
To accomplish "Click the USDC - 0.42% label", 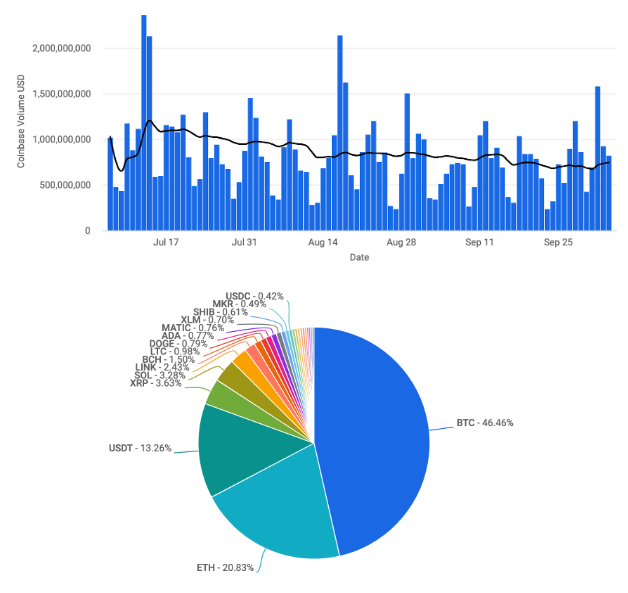I will tap(254, 296).
